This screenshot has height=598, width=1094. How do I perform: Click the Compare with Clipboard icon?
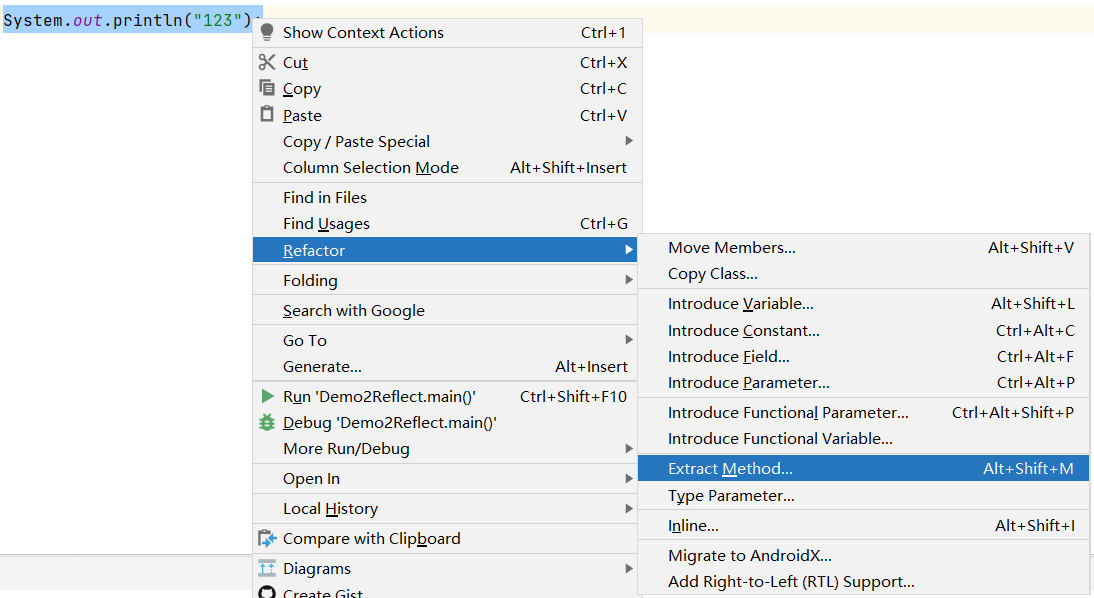(x=267, y=538)
